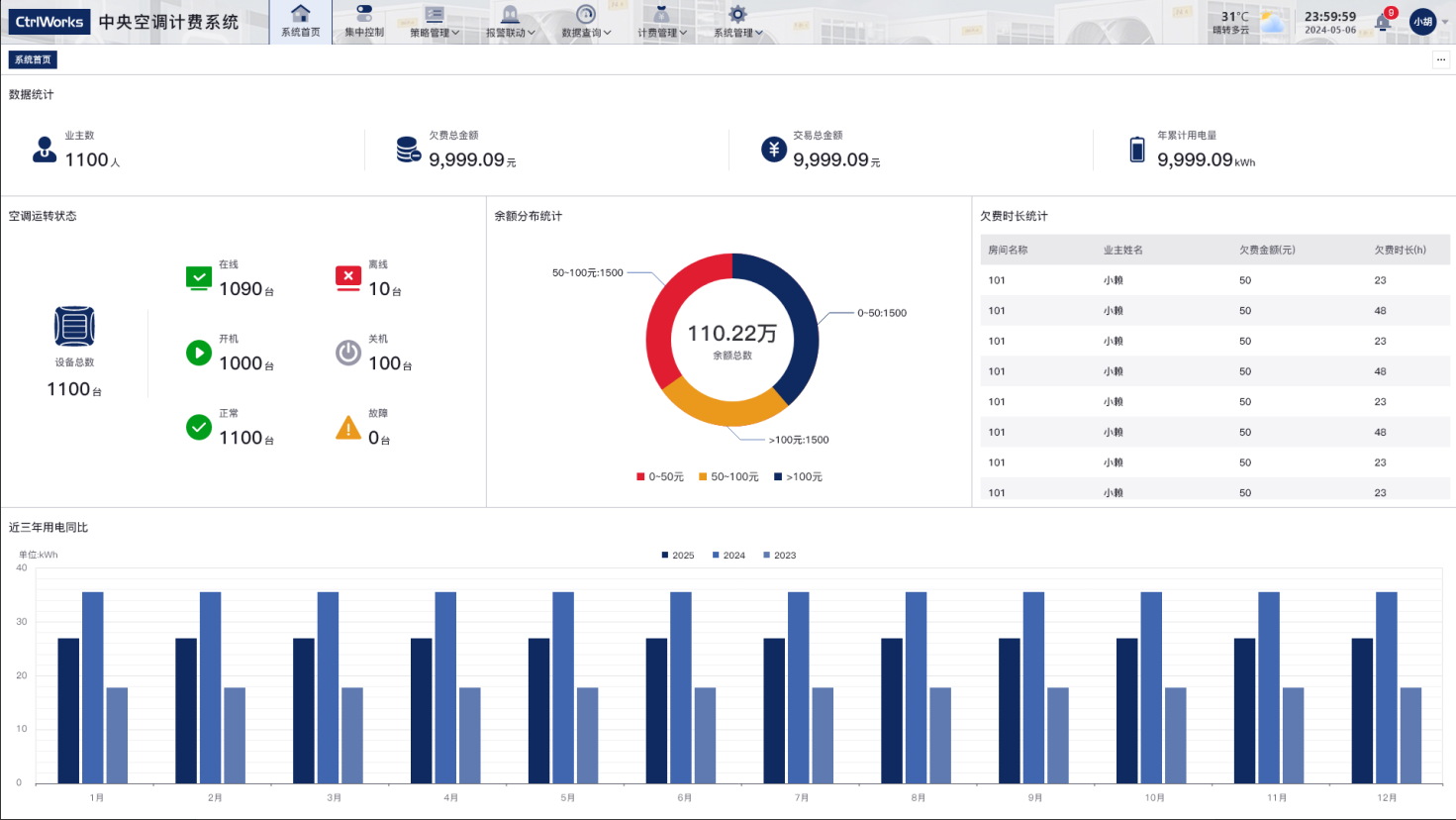
Task: Toggle the 2023 series in chart legend
Action: (x=780, y=556)
